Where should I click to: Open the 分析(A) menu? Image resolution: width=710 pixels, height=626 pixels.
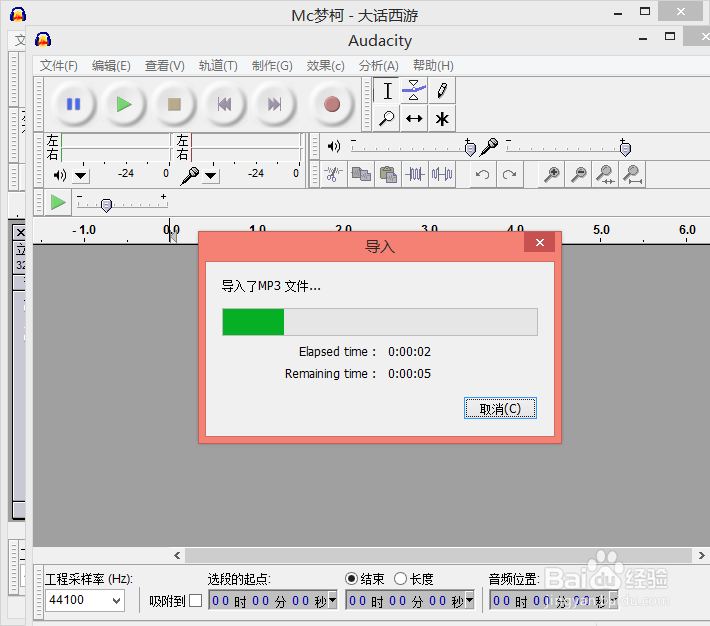(x=379, y=66)
